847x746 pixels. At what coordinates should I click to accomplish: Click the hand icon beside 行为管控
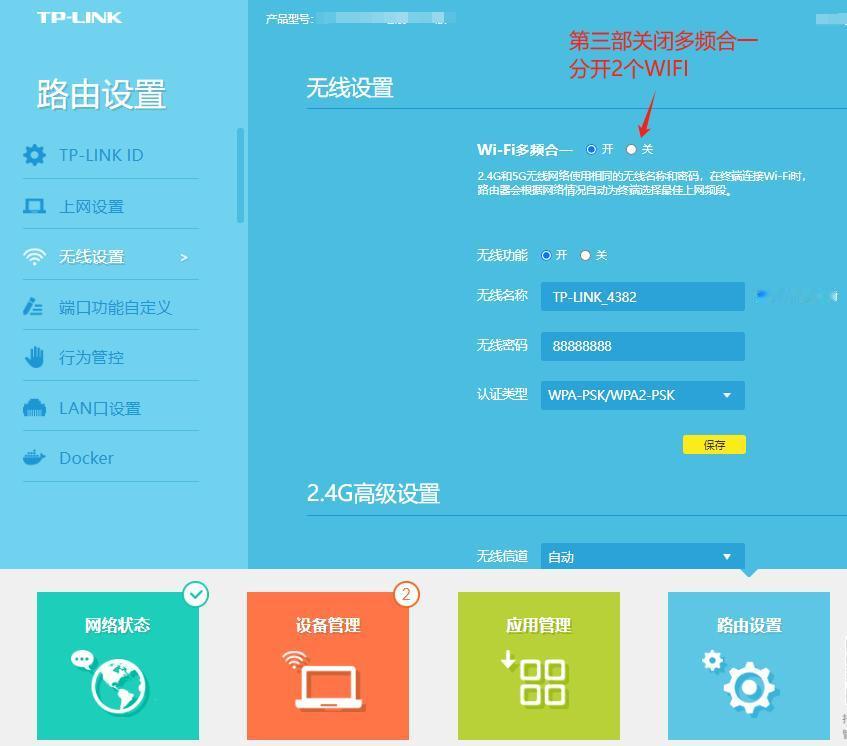(35, 357)
